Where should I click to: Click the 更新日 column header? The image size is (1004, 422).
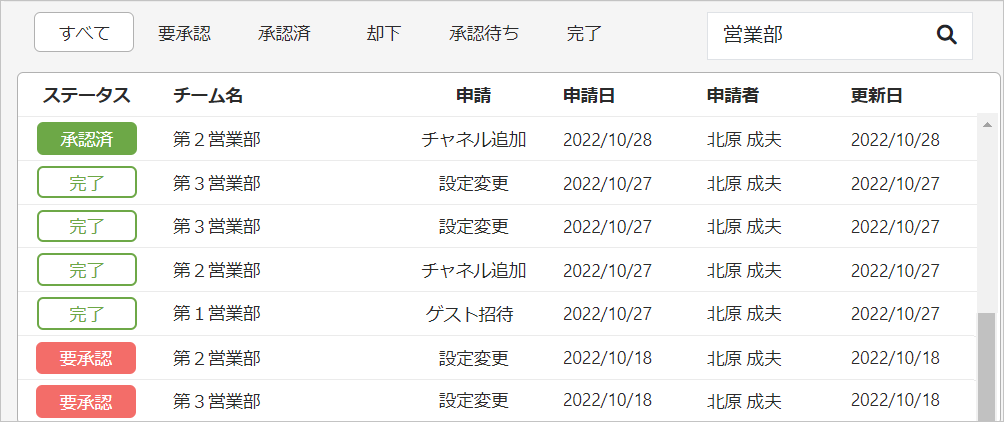click(877, 95)
